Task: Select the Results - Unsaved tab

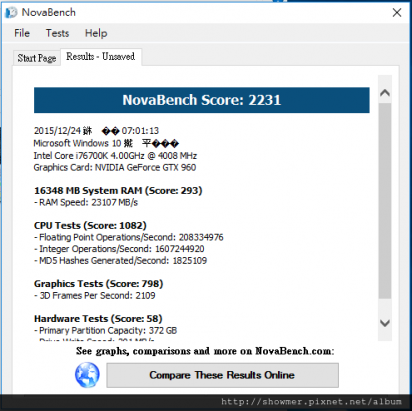Action: (101, 57)
